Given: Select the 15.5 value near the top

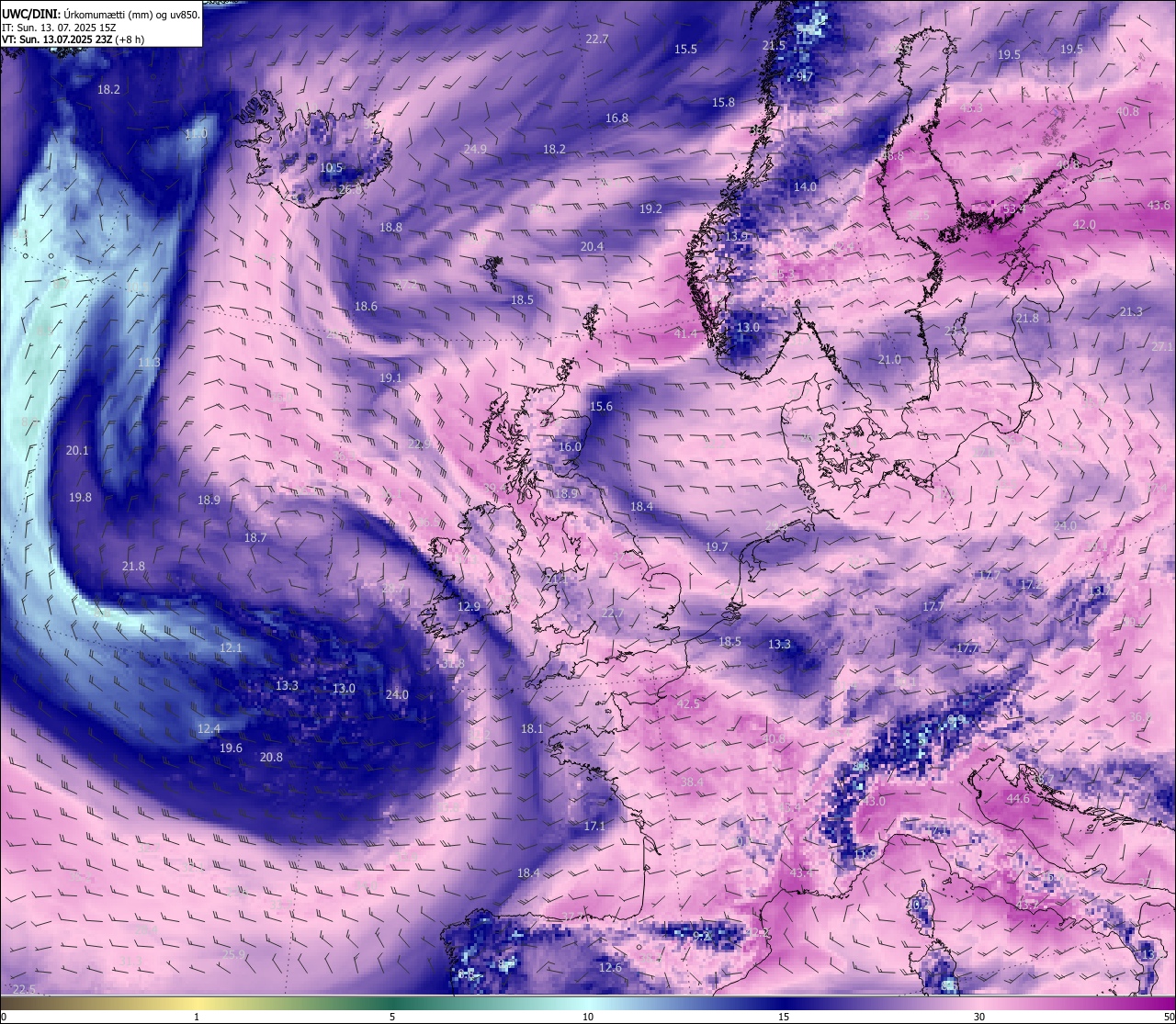Looking at the screenshot, I should [685, 50].
